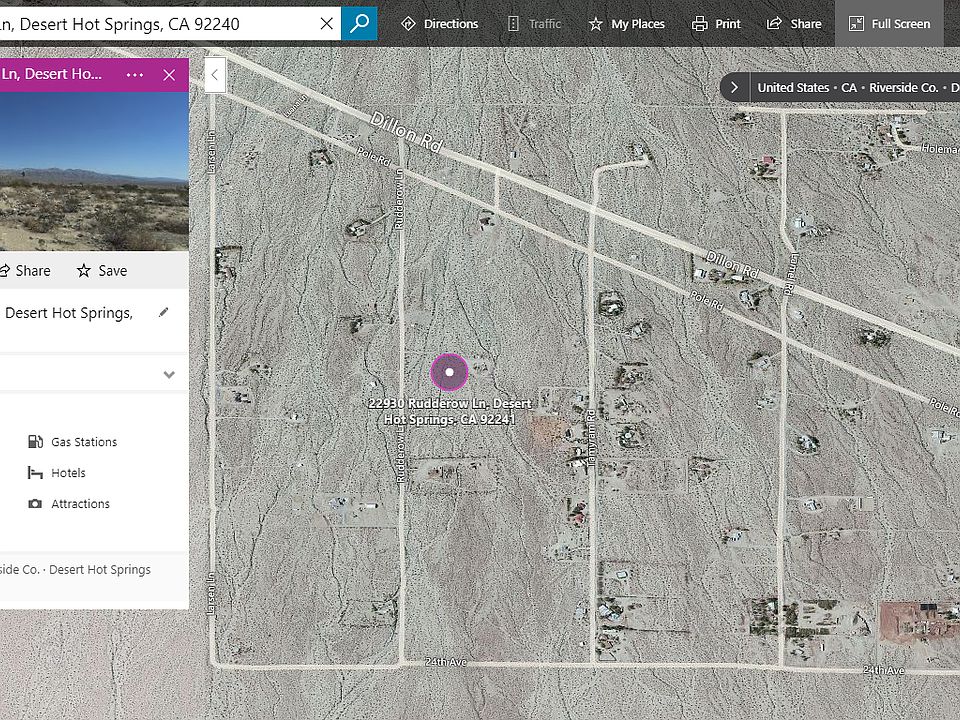Open the more options ellipsis in the location card
Image resolution: width=960 pixels, height=720 pixels.
click(135, 75)
